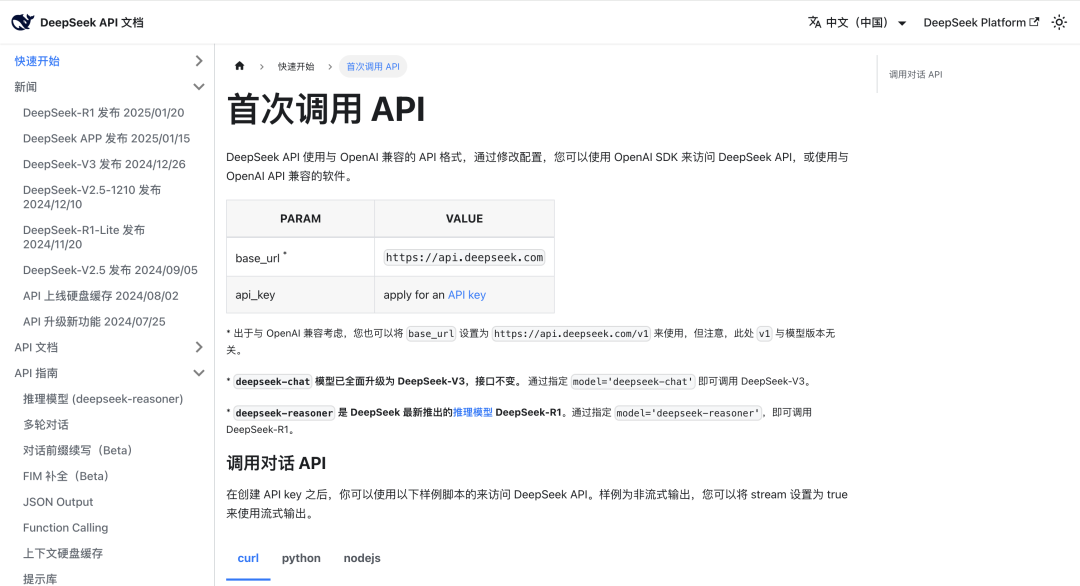Open DeepSeek-V3 发布 2024/12/26 item
This screenshot has height=586, width=1080.
pos(104,164)
